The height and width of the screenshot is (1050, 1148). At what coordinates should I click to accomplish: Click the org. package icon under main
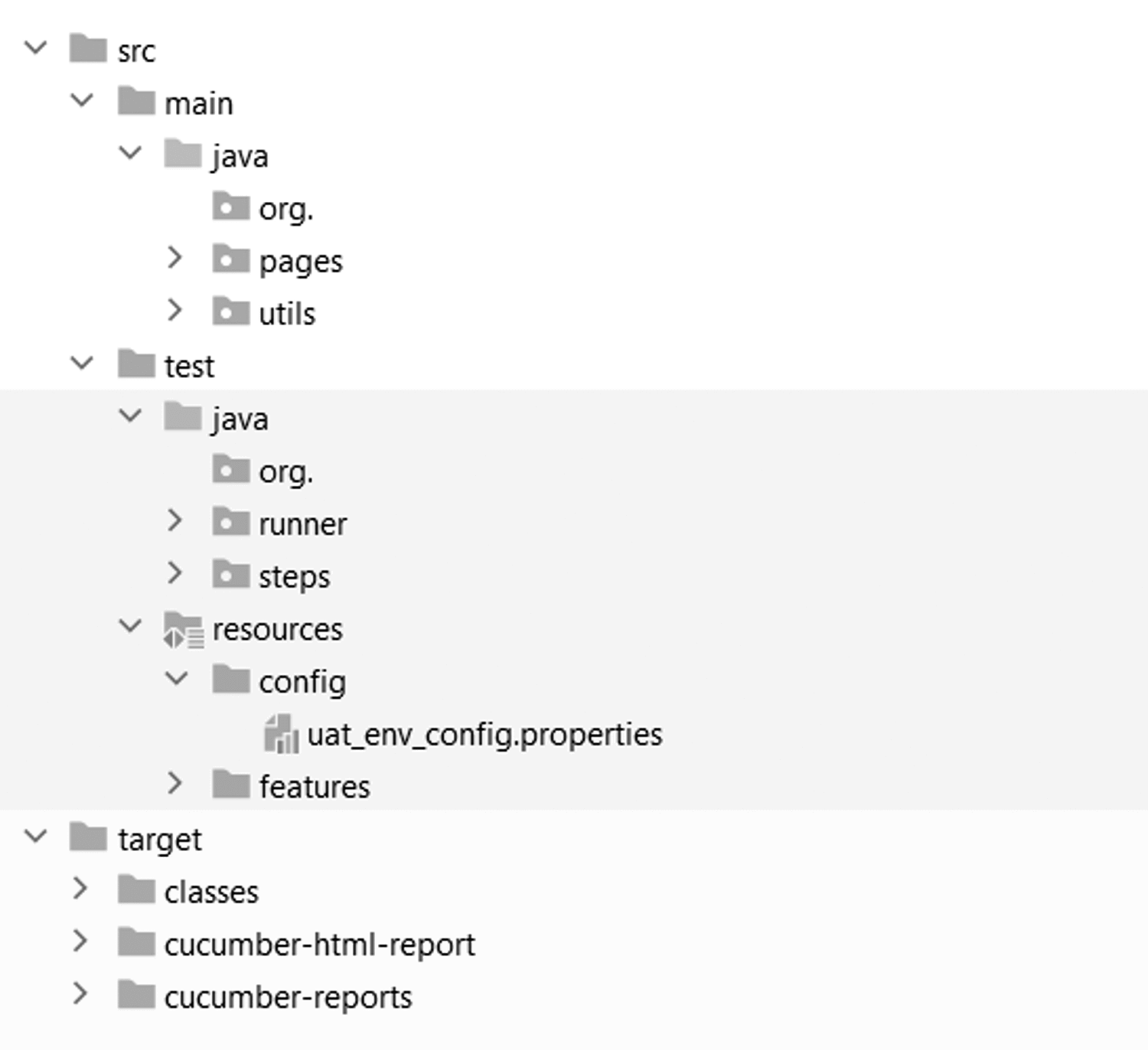click(x=231, y=207)
